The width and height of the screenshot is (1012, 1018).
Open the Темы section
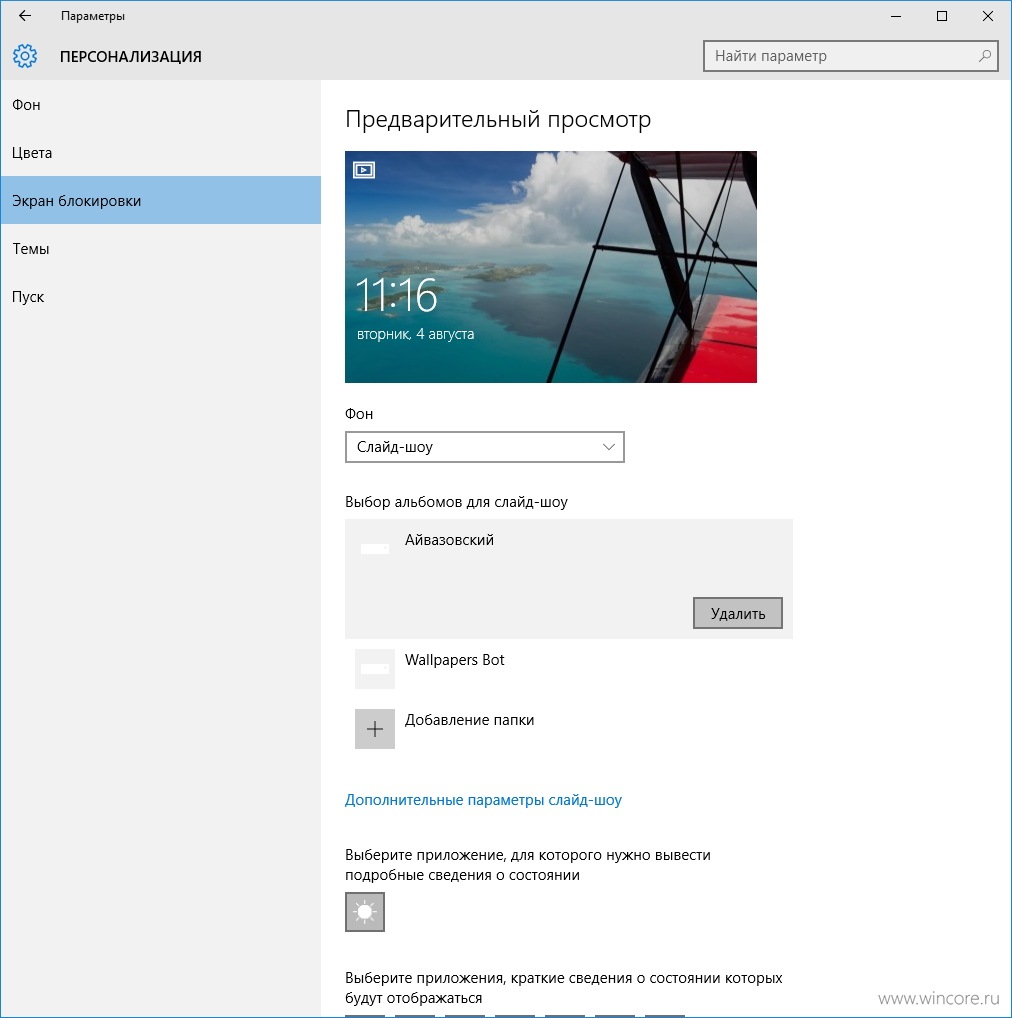point(160,249)
